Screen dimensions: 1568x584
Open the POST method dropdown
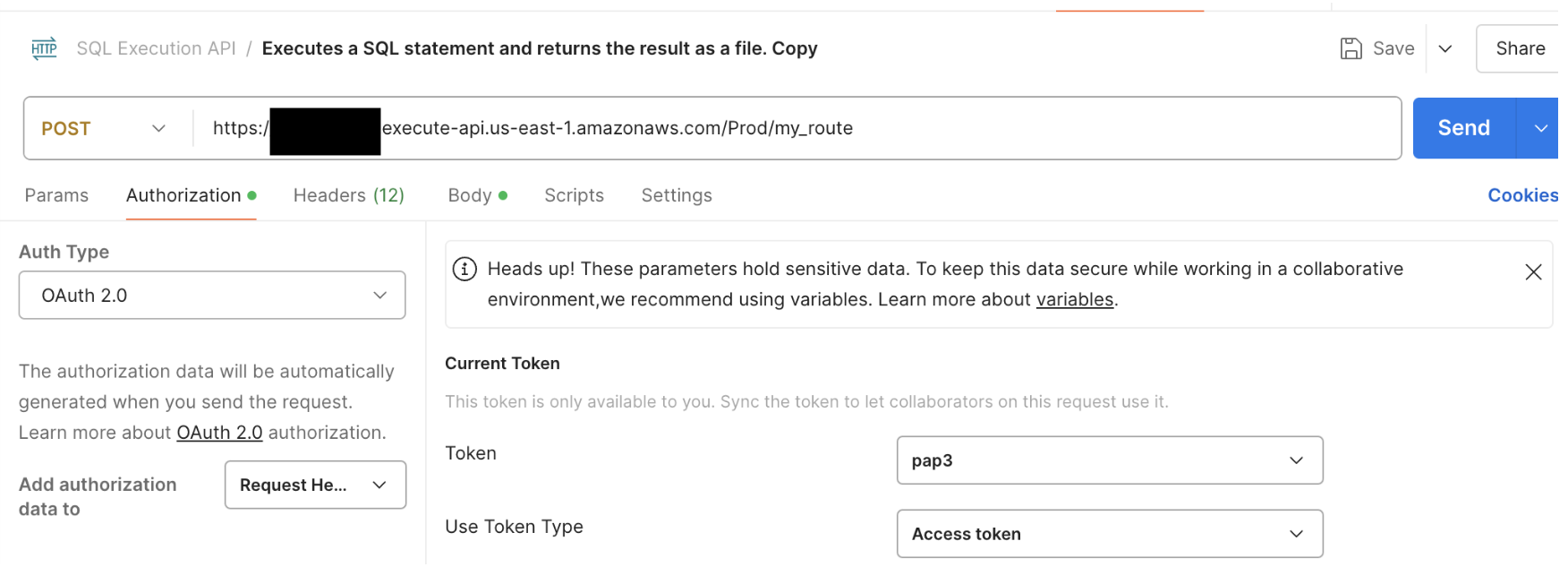[x=105, y=128]
